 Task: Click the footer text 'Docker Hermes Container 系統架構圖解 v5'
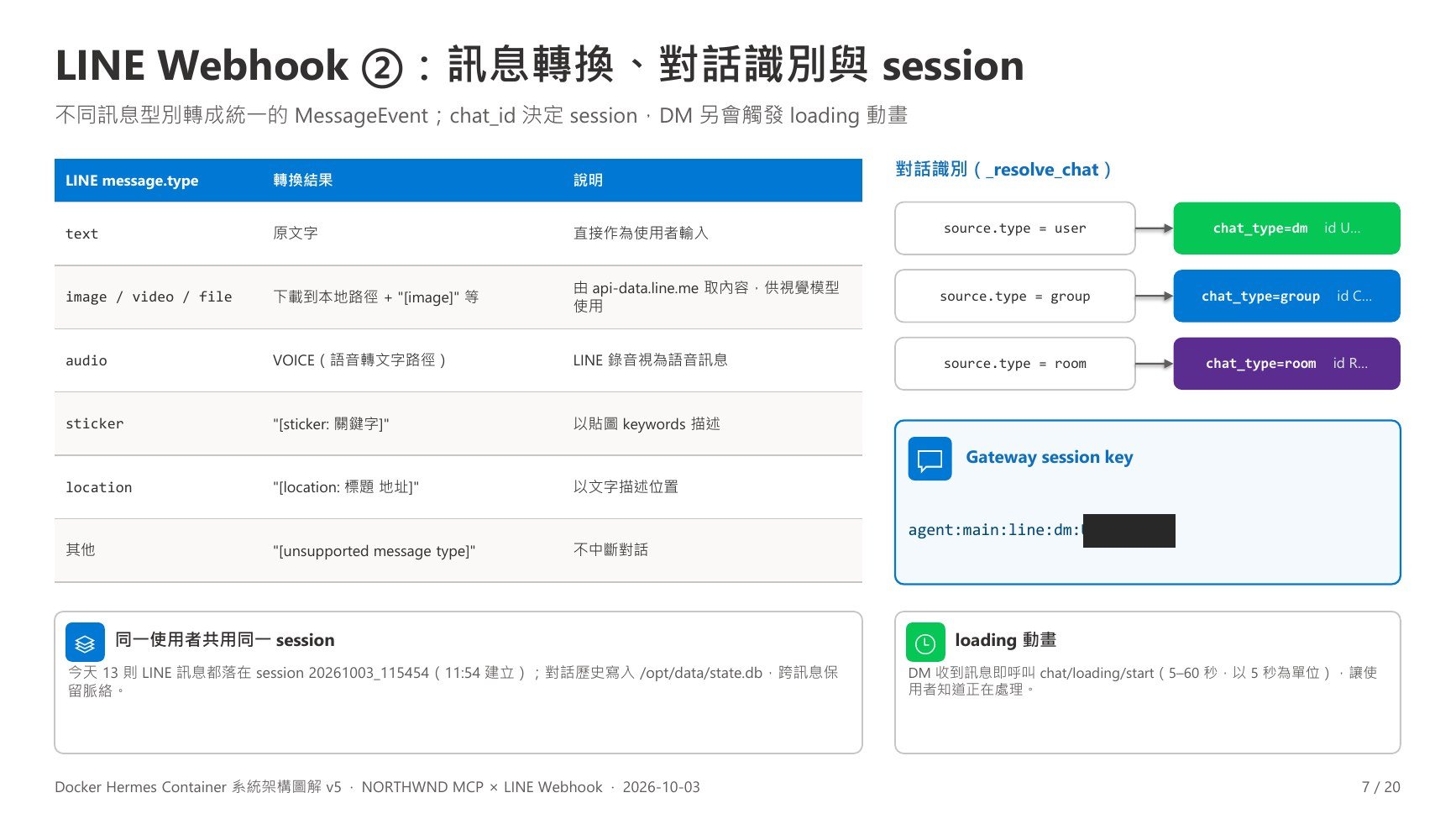[x=198, y=787]
